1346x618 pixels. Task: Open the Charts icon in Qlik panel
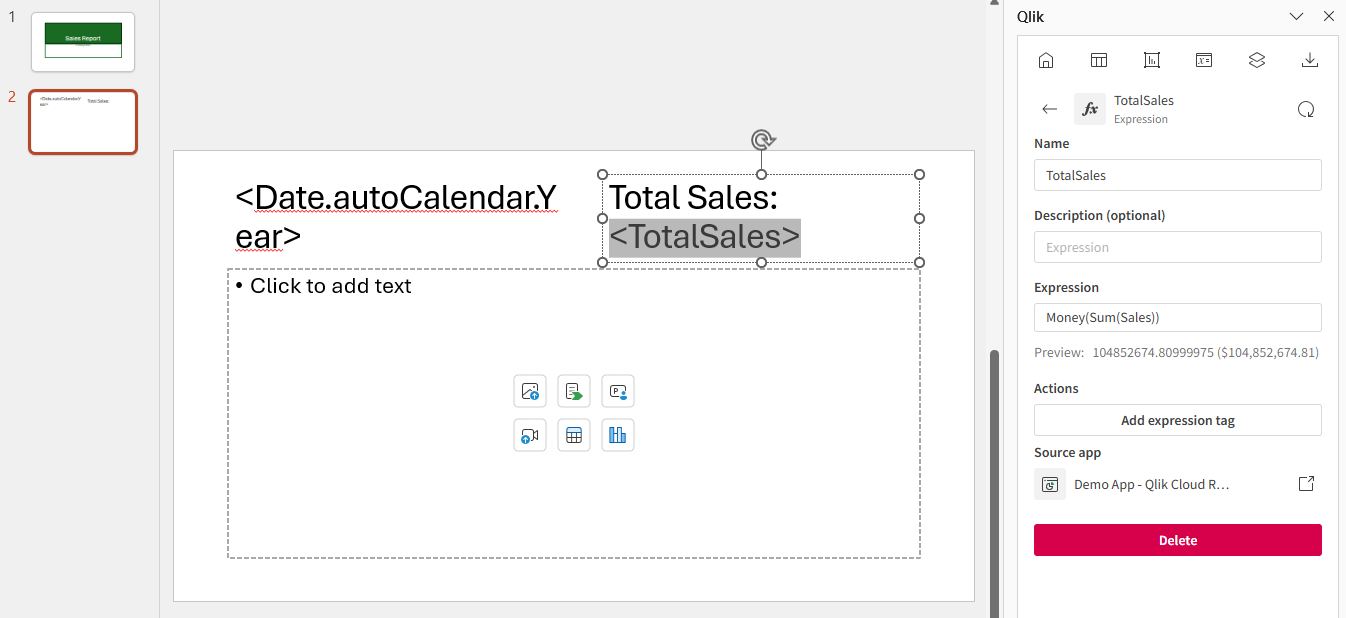pyautogui.click(x=1152, y=60)
